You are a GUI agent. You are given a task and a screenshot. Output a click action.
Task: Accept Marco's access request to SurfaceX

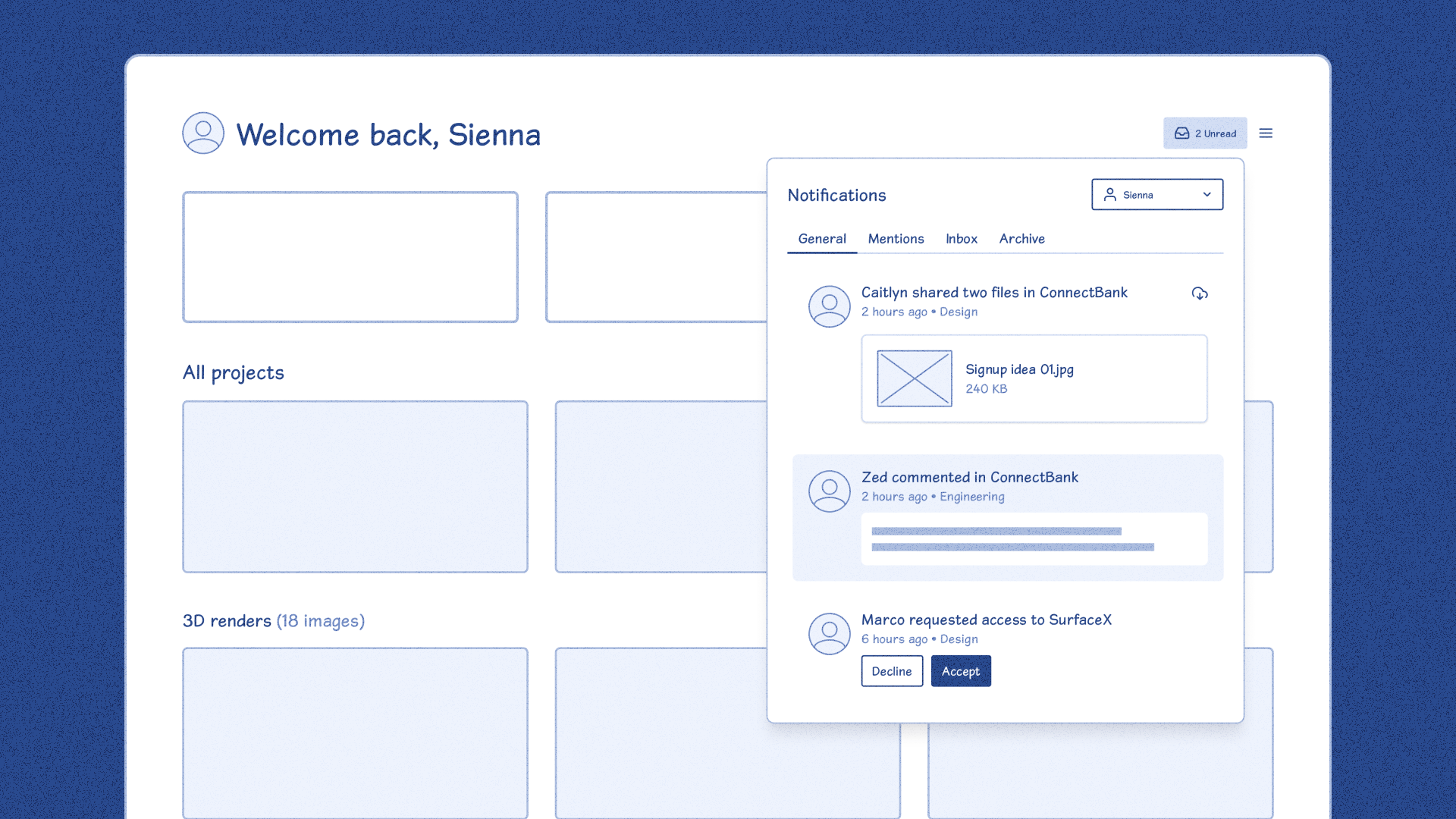click(959, 671)
